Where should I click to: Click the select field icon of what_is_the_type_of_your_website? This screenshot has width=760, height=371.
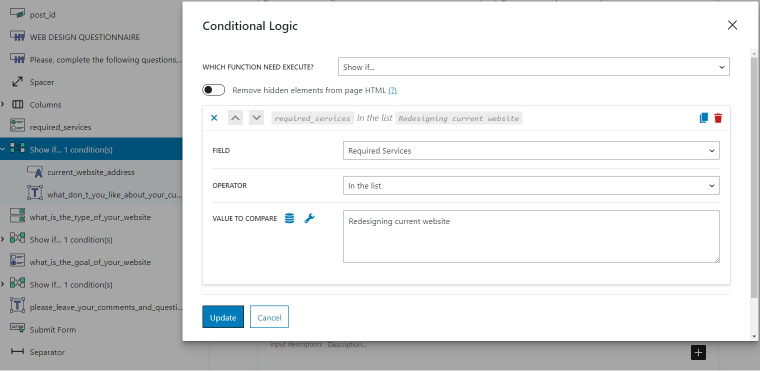tap(17, 216)
